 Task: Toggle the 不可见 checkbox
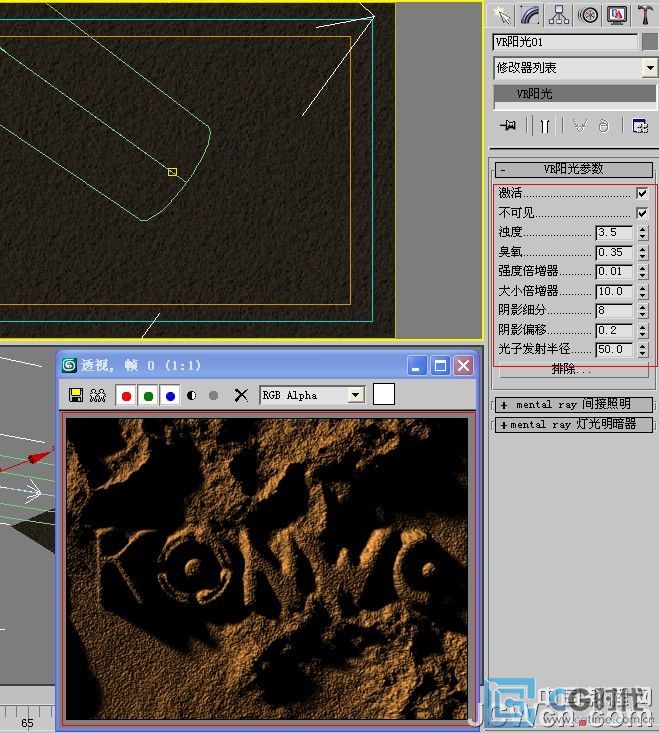click(x=642, y=213)
